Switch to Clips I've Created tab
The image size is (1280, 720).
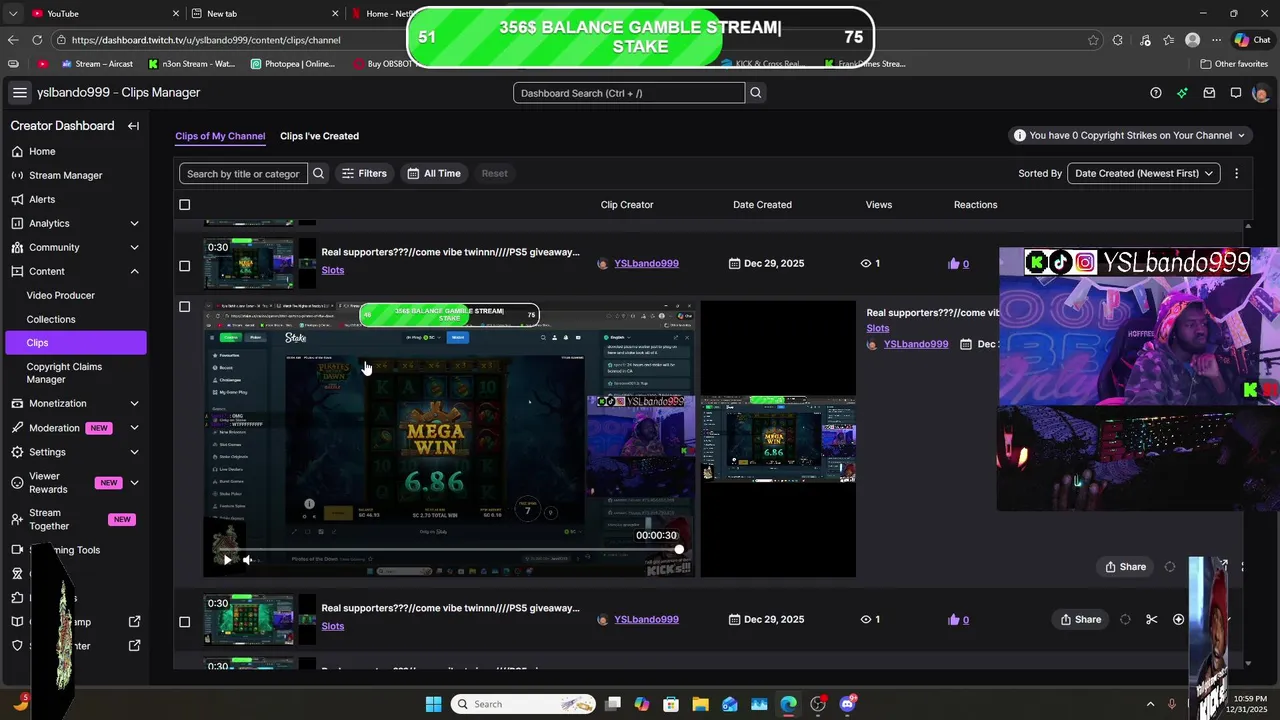(319, 136)
